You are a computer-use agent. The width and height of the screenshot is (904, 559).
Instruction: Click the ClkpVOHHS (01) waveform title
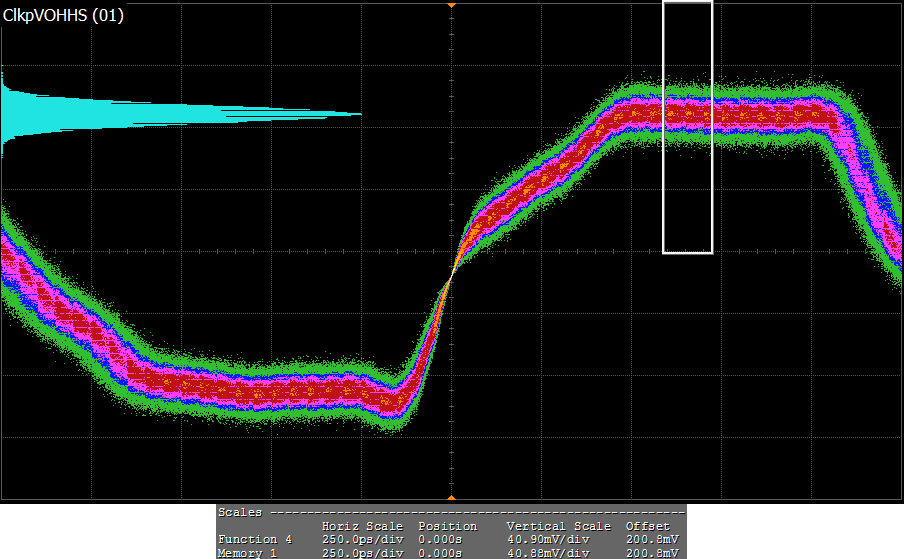63,15
